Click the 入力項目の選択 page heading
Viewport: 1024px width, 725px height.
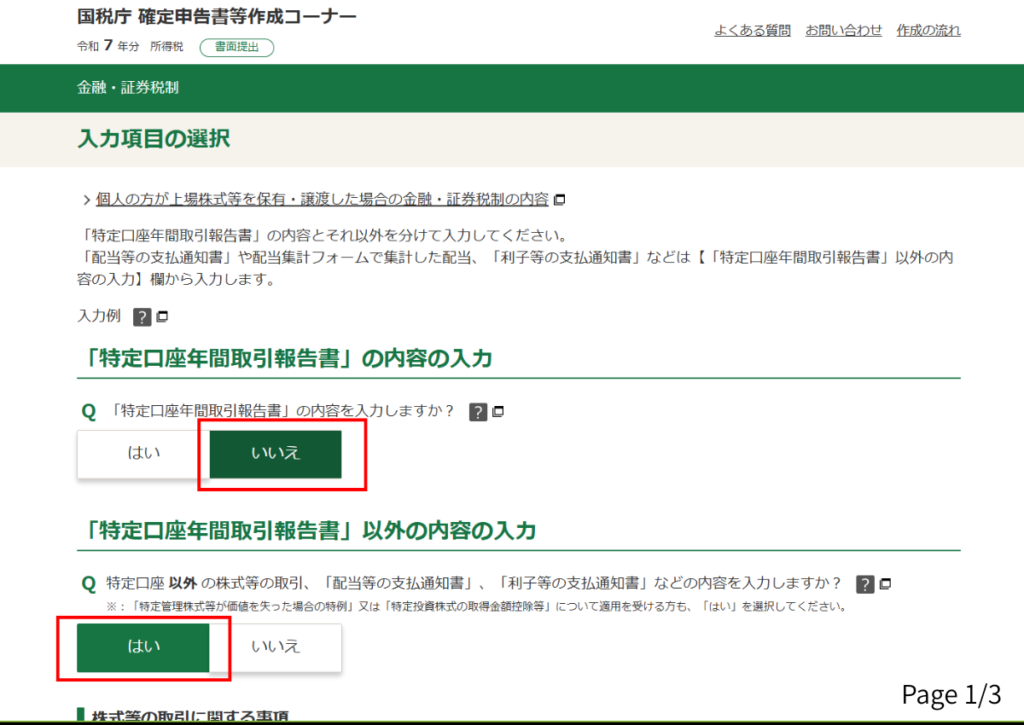153,139
